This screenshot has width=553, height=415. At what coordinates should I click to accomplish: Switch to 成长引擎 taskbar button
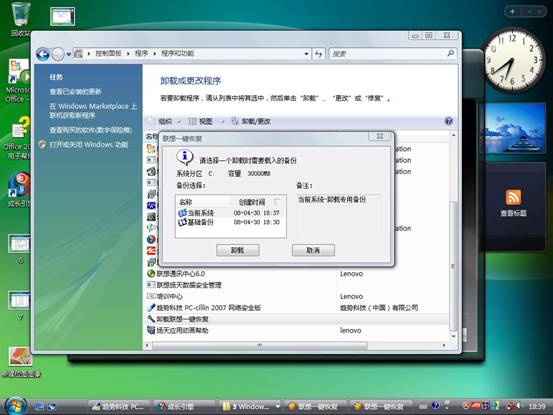point(183,407)
